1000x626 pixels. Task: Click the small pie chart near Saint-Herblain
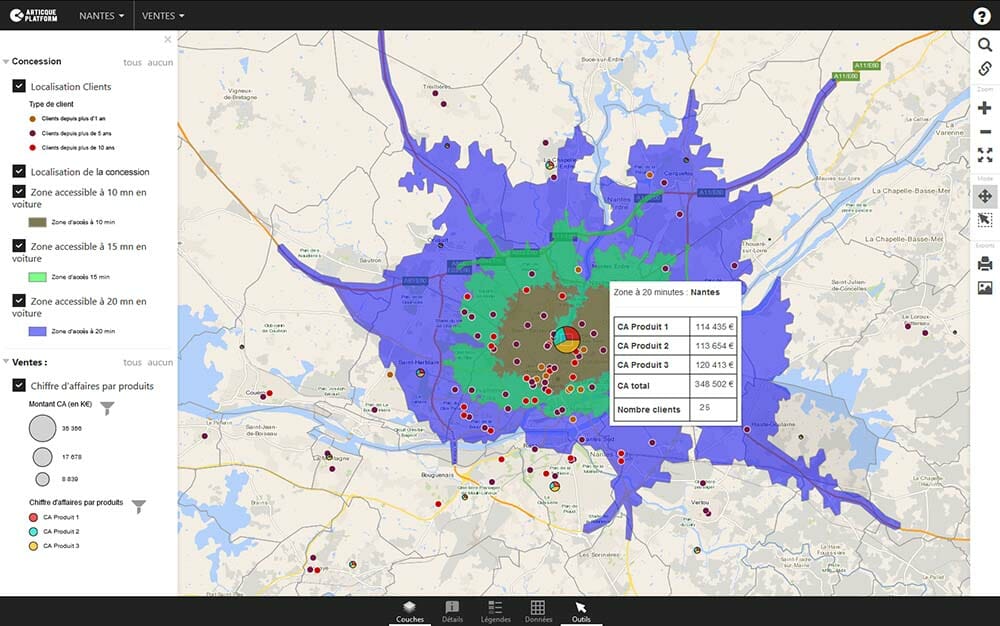click(x=420, y=372)
